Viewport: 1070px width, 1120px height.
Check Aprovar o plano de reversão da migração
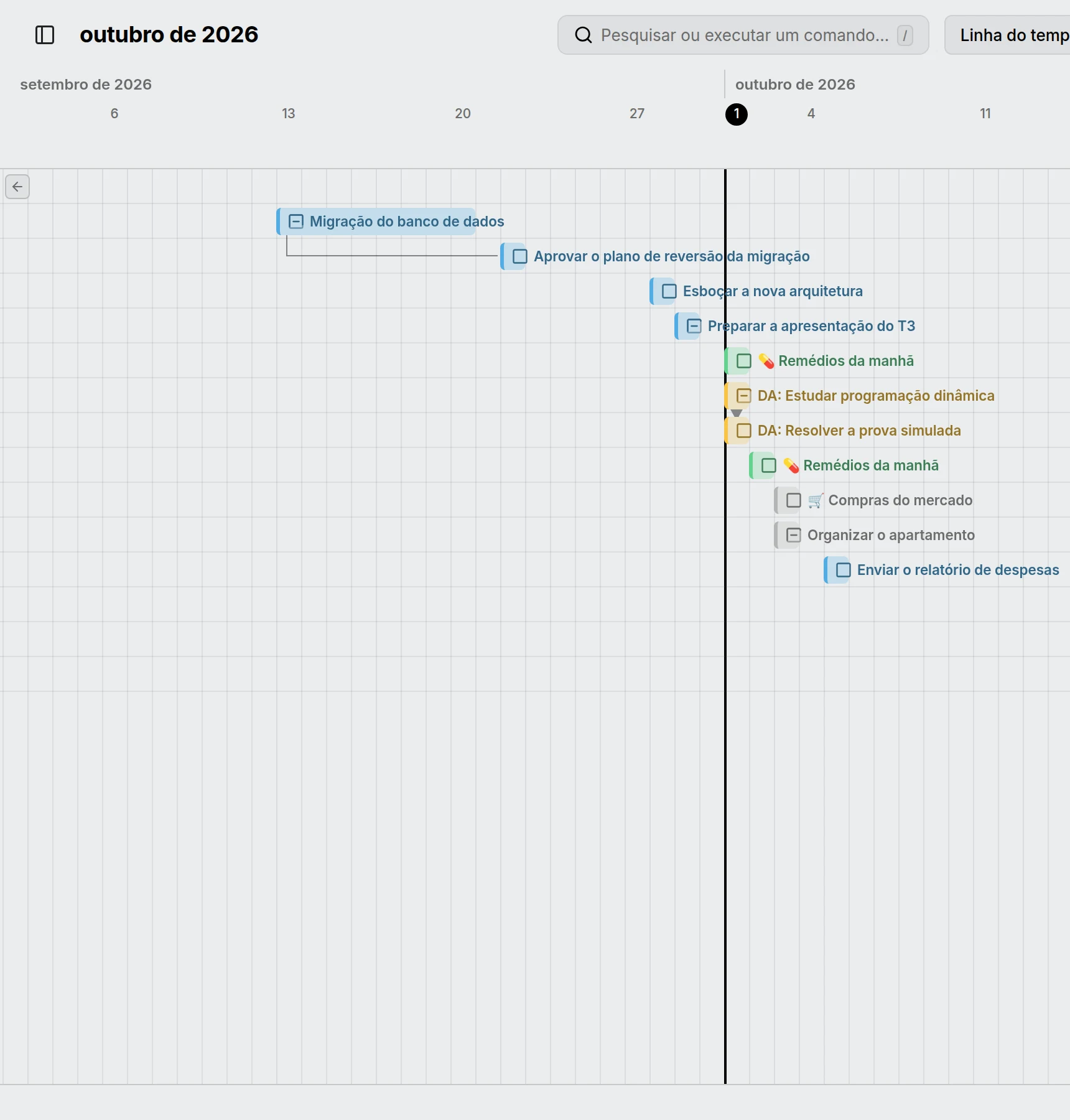[520, 256]
